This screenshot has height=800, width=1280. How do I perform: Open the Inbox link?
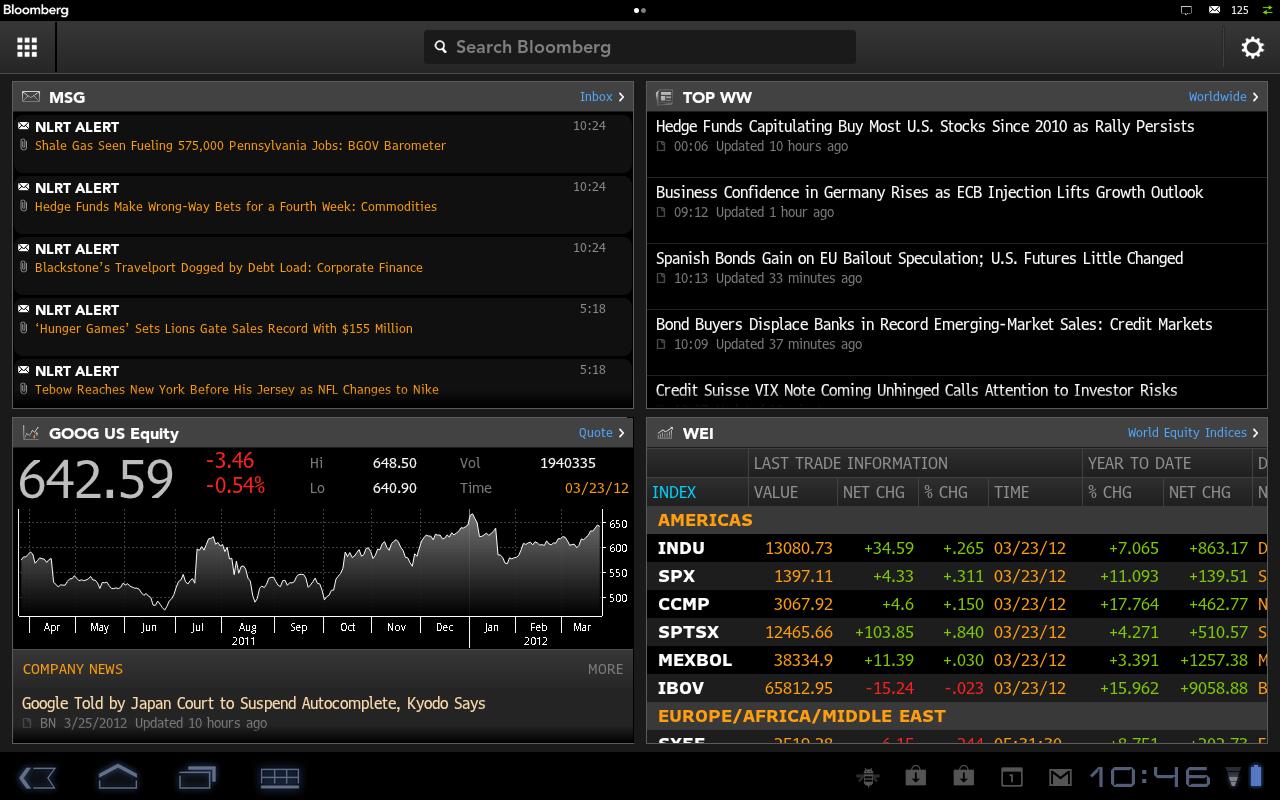596,97
